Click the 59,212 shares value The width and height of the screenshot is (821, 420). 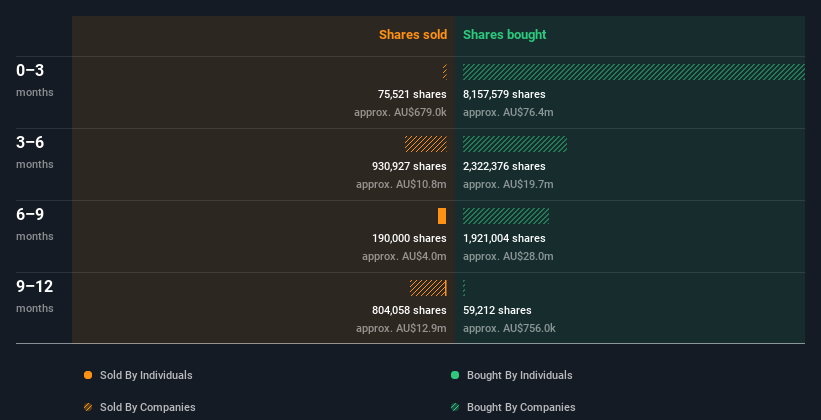[497, 311]
